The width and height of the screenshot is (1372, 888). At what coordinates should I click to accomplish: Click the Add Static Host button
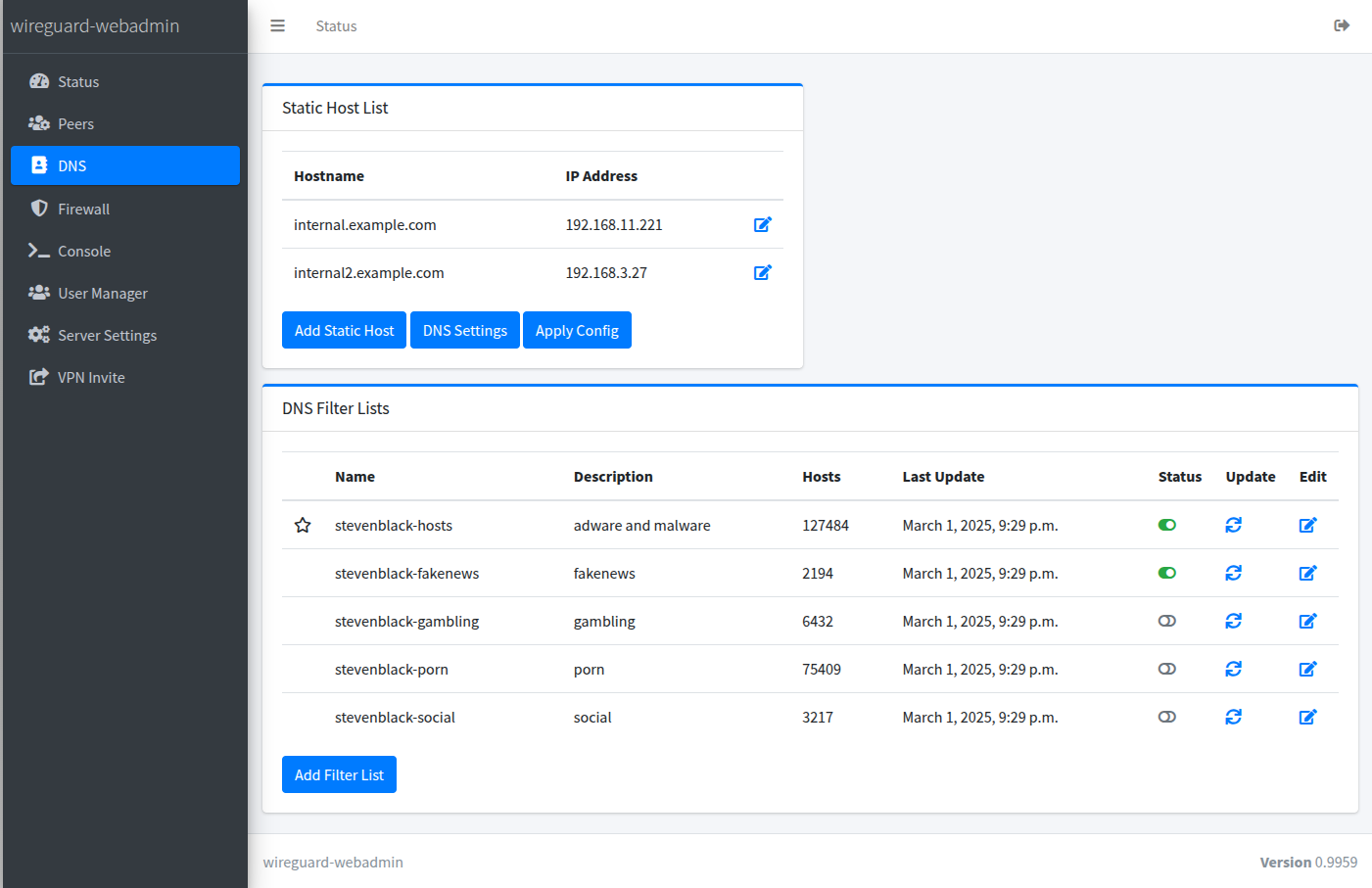(x=344, y=330)
